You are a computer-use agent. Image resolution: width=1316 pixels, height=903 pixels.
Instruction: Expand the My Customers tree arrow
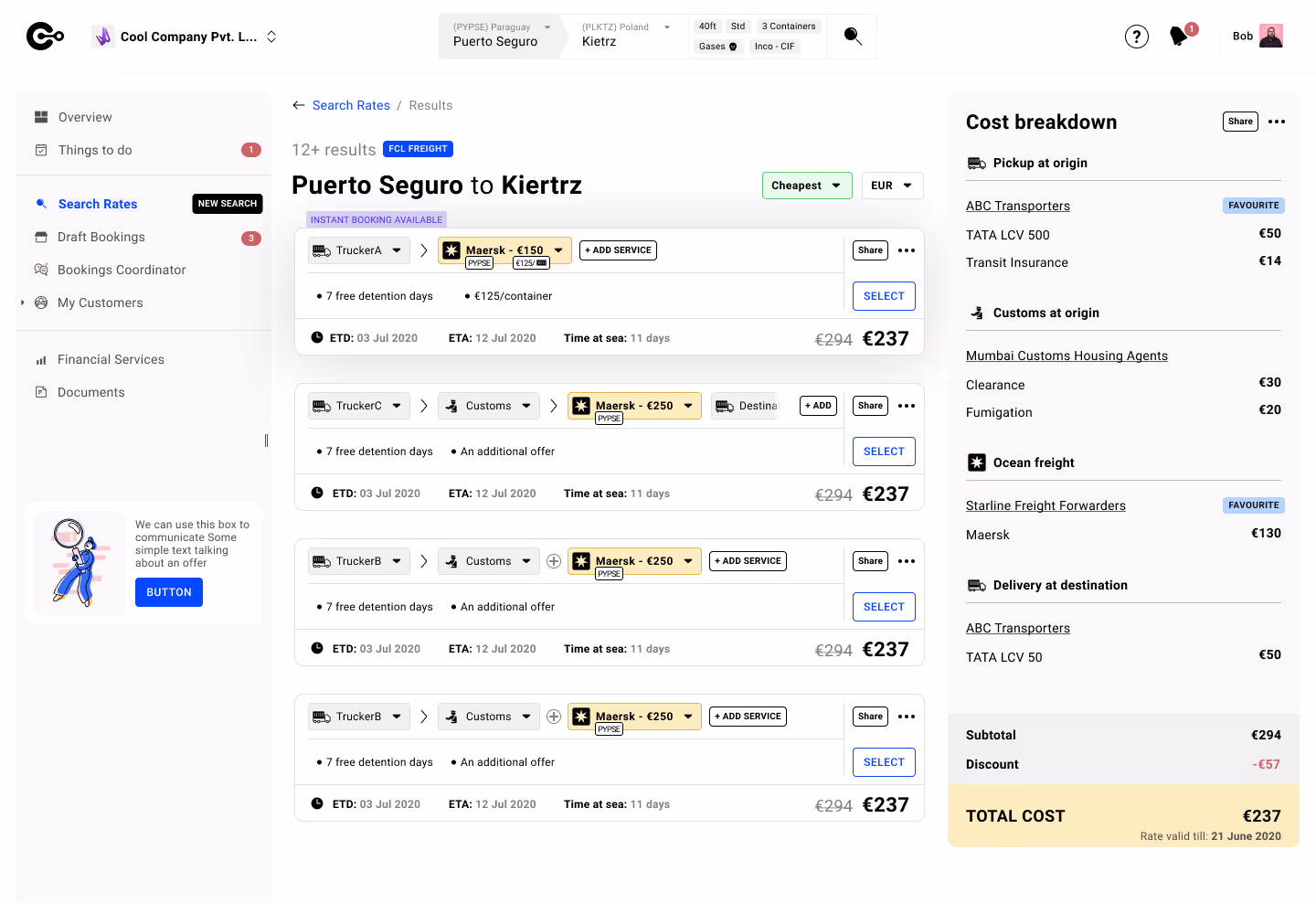tap(23, 303)
